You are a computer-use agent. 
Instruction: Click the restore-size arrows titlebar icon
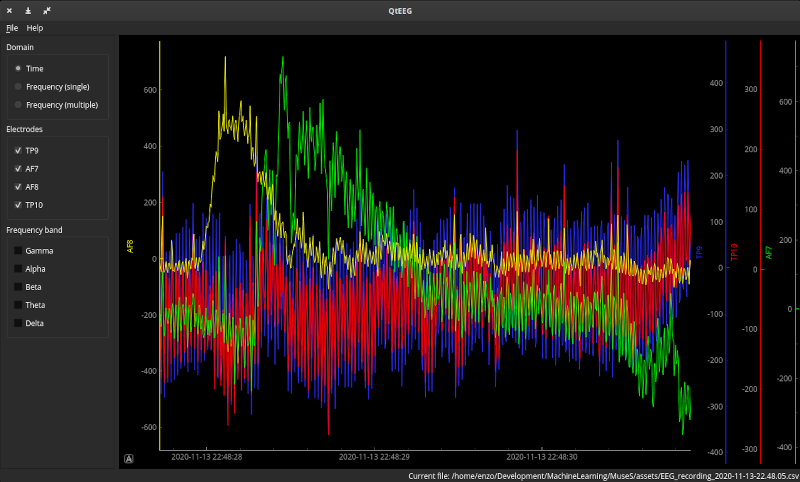pyautogui.click(x=47, y=11)
